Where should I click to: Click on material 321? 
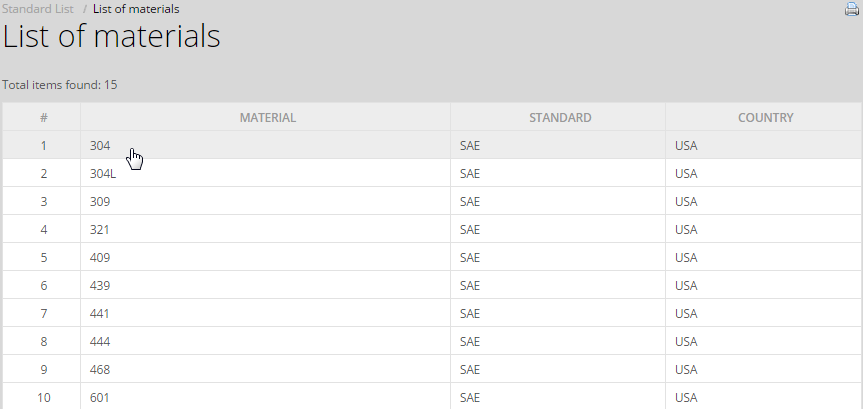[100, 230]
